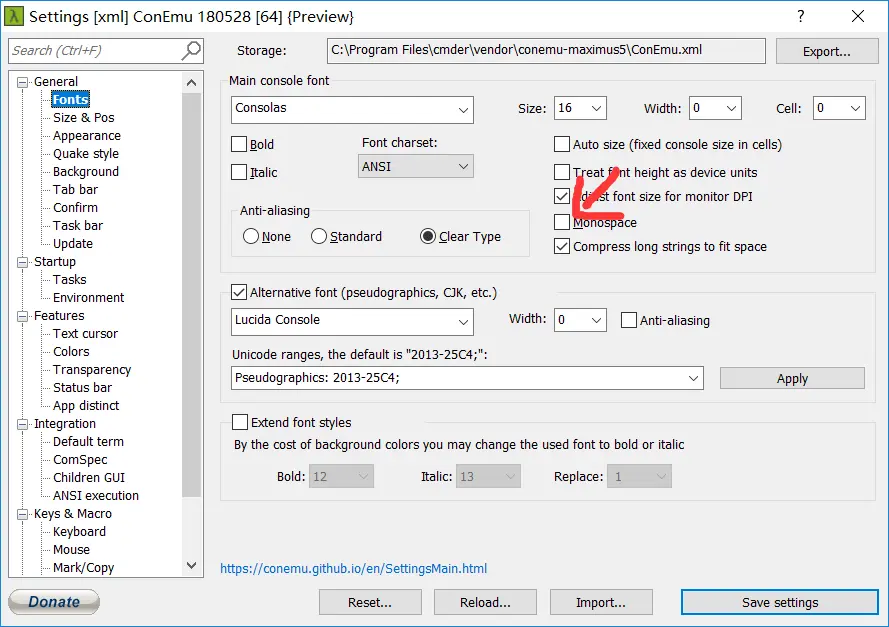Open Tasks settings page
The width and height of the screenshot is (889, 627).
pos(70,279)
